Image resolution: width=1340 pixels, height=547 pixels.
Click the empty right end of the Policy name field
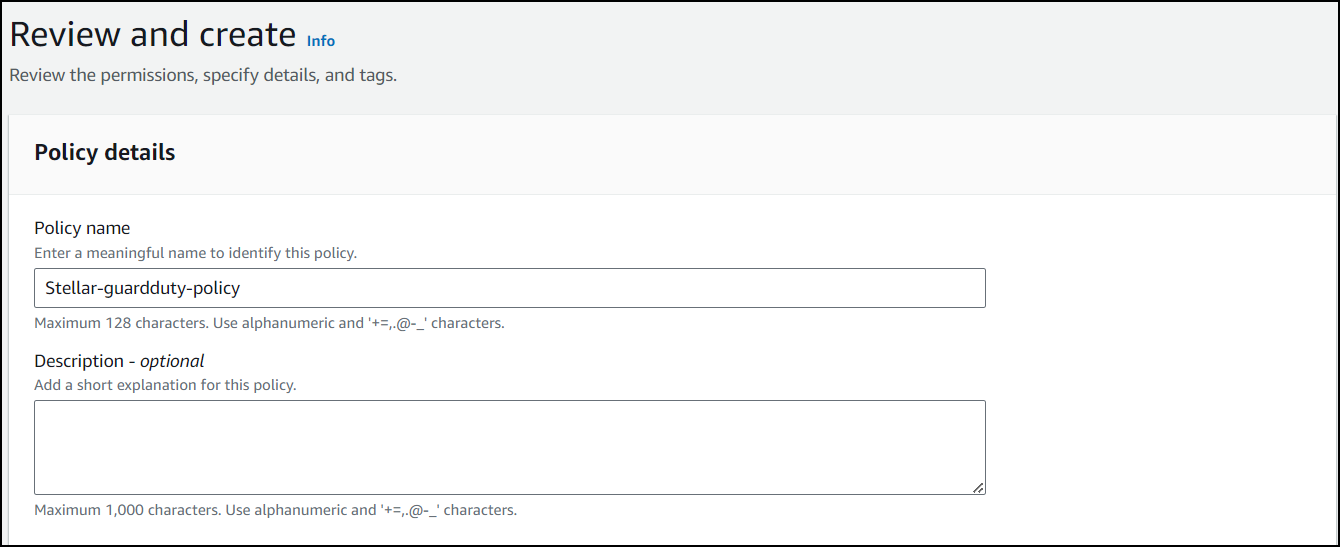tap(900, 288)
